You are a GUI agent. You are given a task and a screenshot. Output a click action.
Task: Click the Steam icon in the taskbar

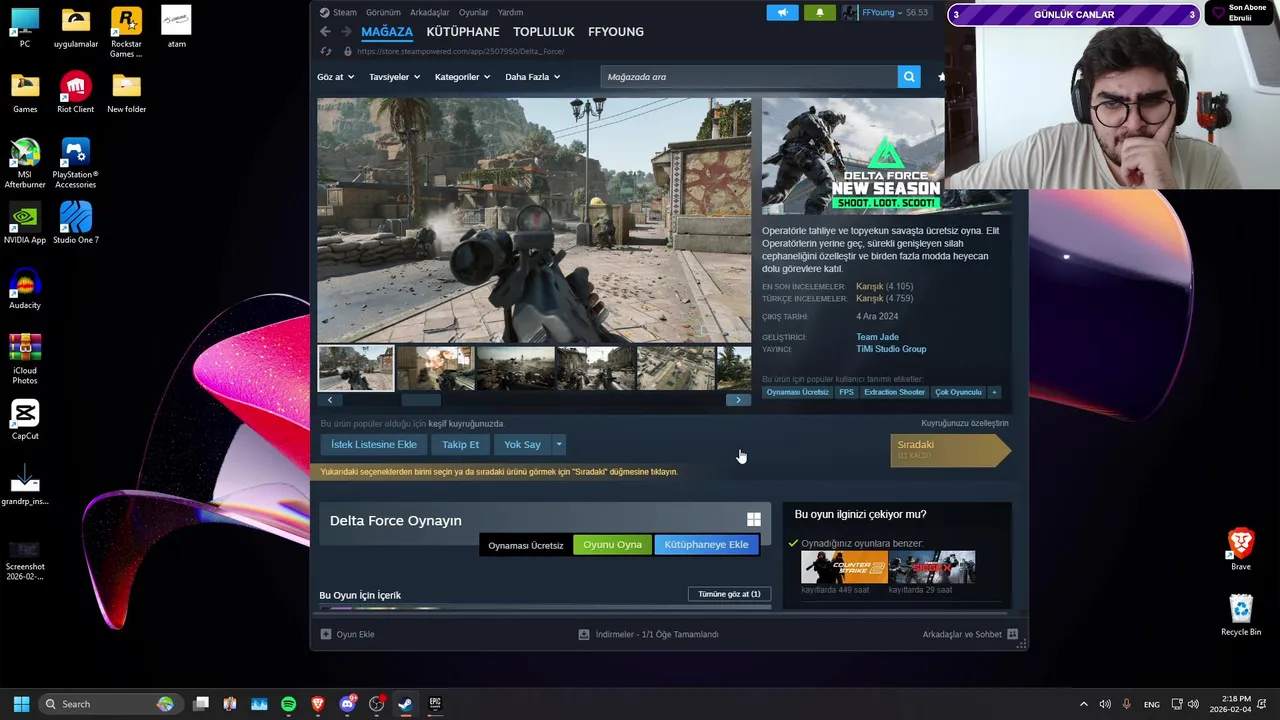click(405, 704)
